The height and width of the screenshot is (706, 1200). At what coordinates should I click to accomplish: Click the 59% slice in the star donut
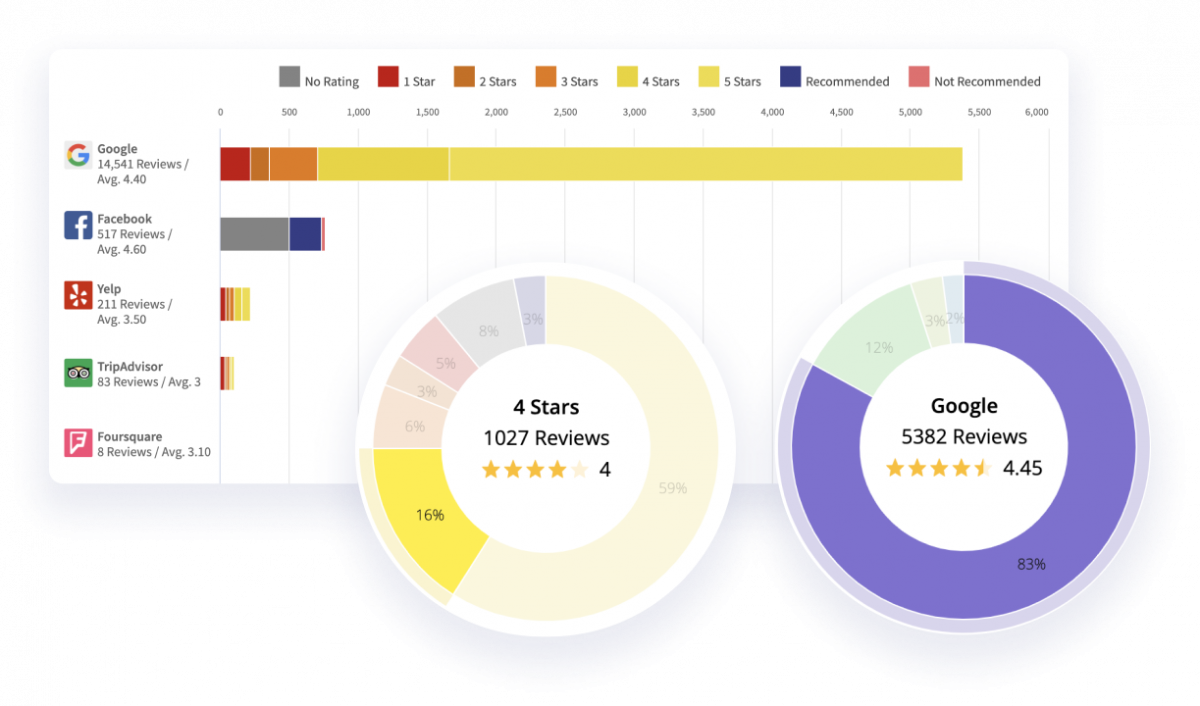(x=672, y=488)
